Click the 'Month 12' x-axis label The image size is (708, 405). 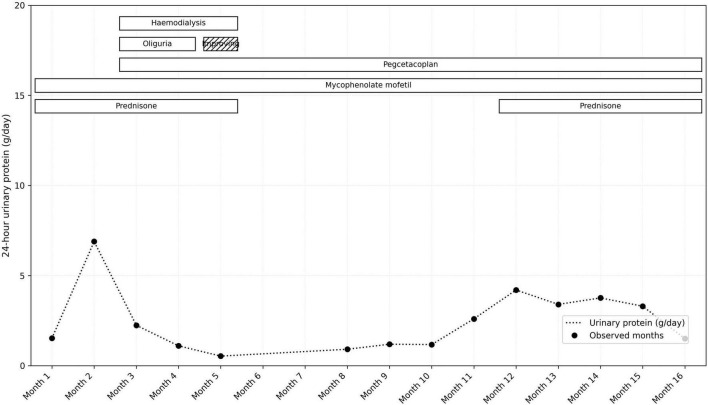coord(499,386)
